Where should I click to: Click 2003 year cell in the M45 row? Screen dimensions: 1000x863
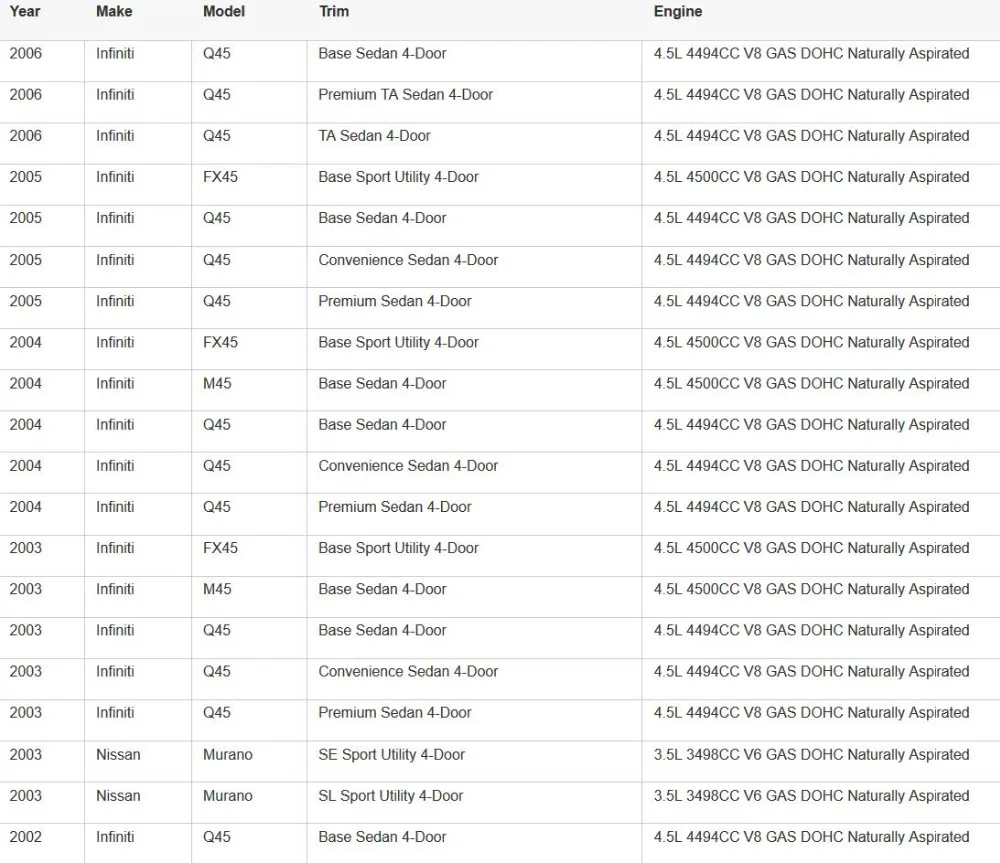click(26, 589)
